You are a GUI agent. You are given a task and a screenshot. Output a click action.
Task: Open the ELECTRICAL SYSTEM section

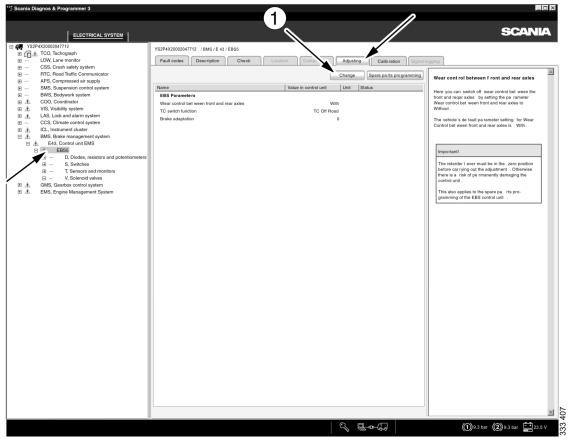coord(98,35)
